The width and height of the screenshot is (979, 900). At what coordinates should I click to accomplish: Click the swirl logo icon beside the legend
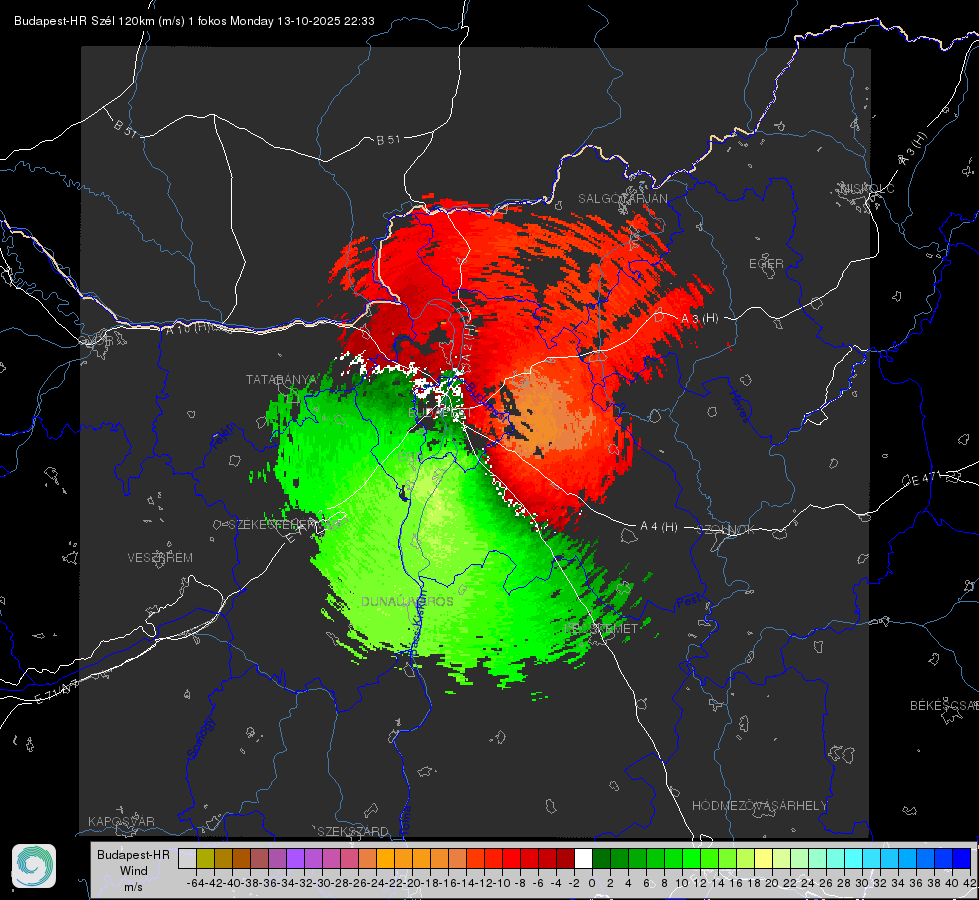pyautogui.click(x=34, y=866)
